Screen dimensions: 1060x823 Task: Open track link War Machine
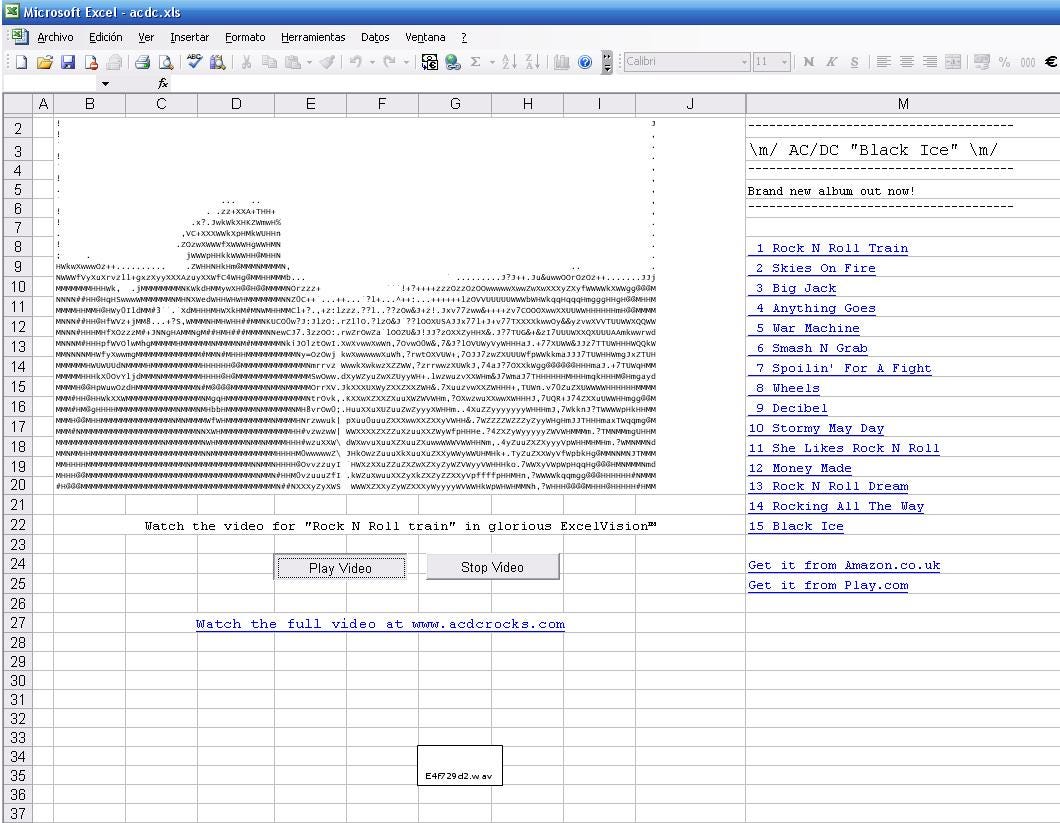point(804,328)
